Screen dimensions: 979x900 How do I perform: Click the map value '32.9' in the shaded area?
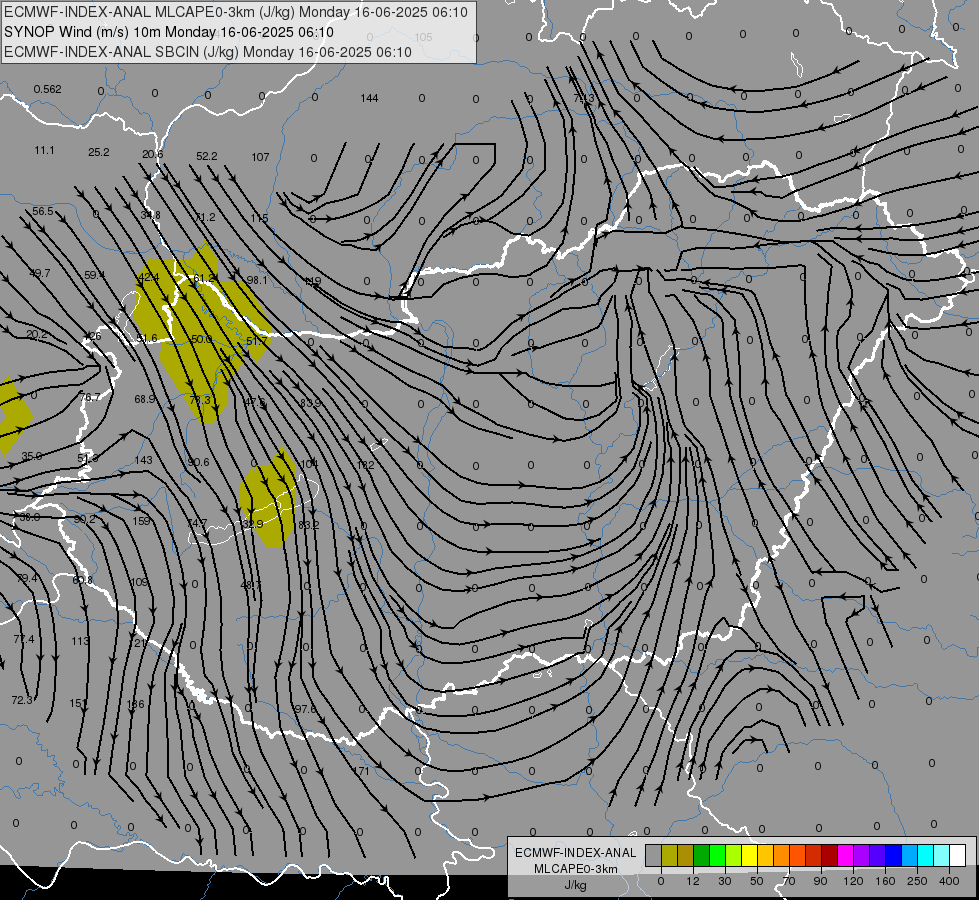pos(253,524)
